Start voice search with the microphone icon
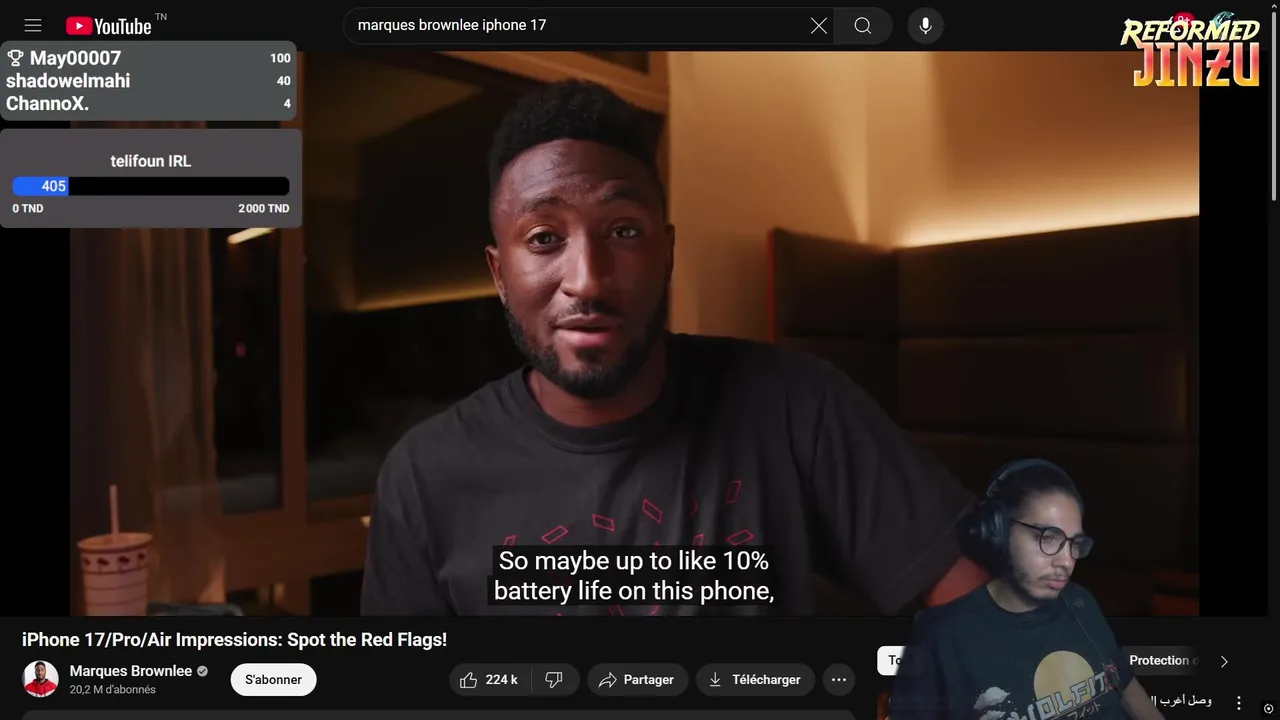The image size is (1280, 720). [x=926, y=26]
